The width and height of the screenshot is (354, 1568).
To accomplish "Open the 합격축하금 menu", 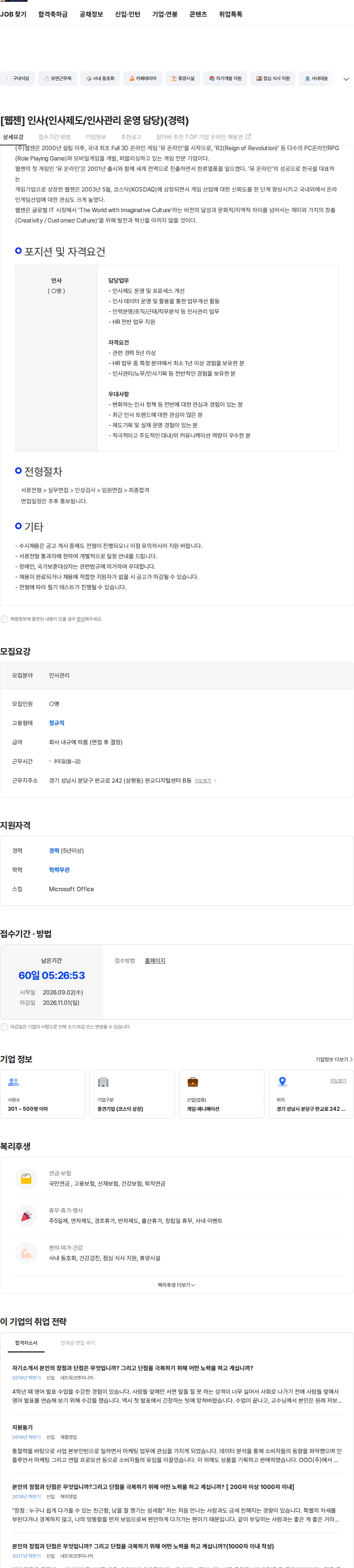I will (53, 14).
